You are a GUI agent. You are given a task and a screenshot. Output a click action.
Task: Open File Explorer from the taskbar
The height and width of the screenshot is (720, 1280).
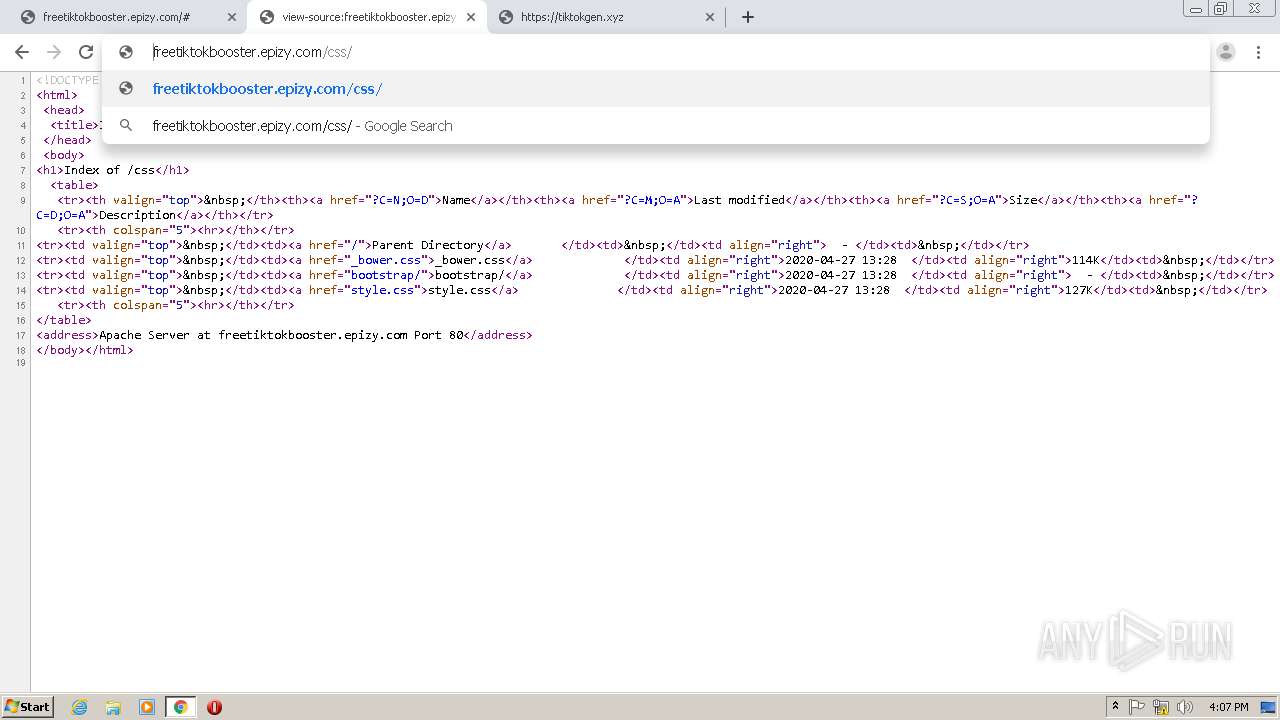click(113, 707)
